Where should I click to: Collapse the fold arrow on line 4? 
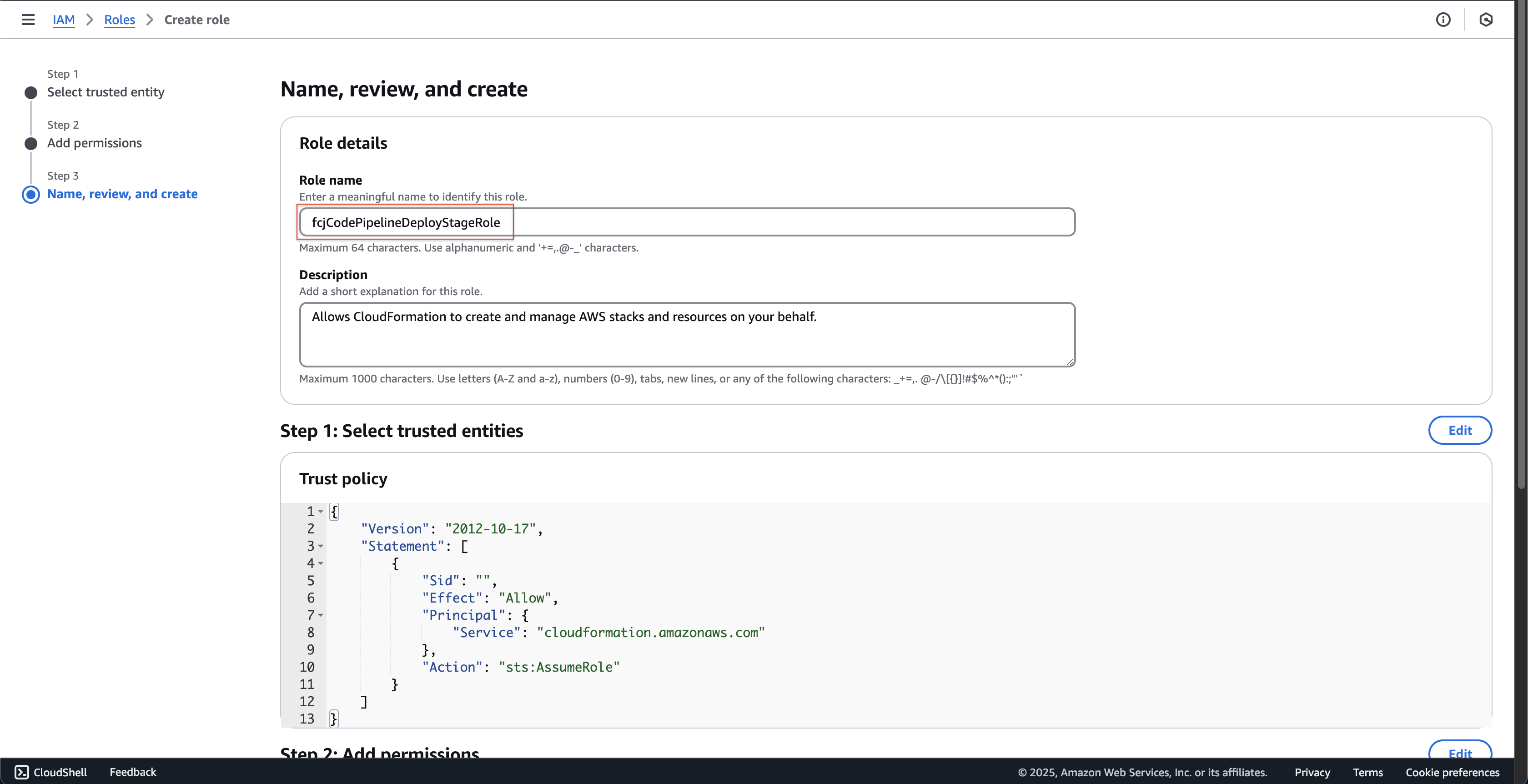(x=321, y=563)
